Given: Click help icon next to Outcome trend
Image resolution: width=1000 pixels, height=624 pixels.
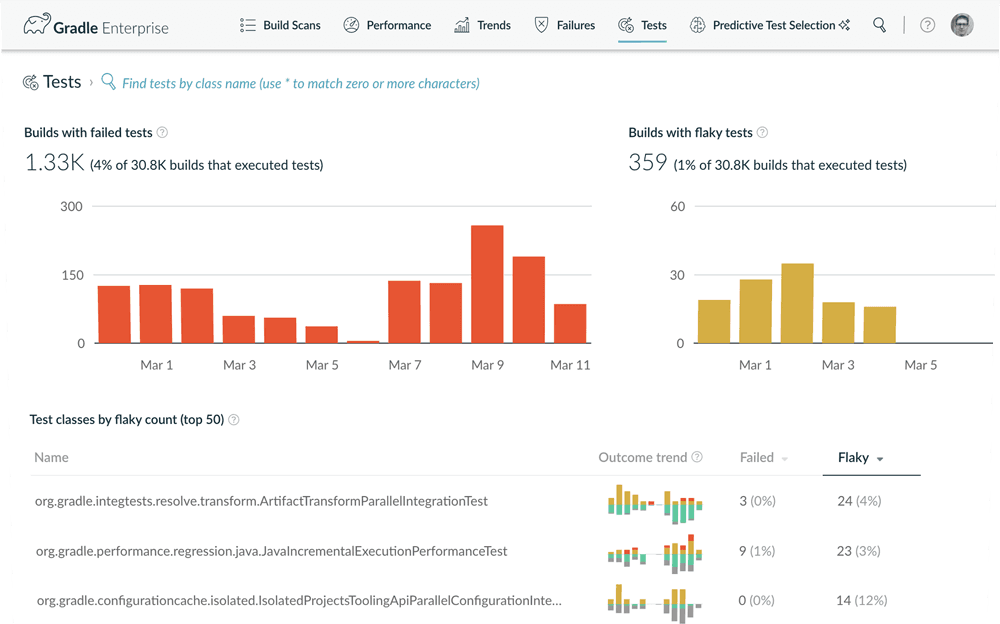Looking at the screenshot, I should [x=697, y=457].
